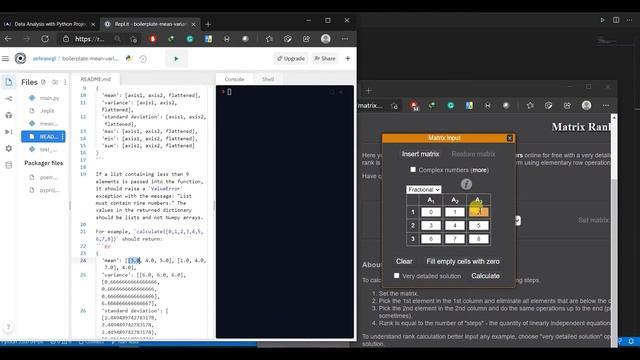
Task: Open Grammarly extension in the matrix browser
Action: tap(451, 105)
